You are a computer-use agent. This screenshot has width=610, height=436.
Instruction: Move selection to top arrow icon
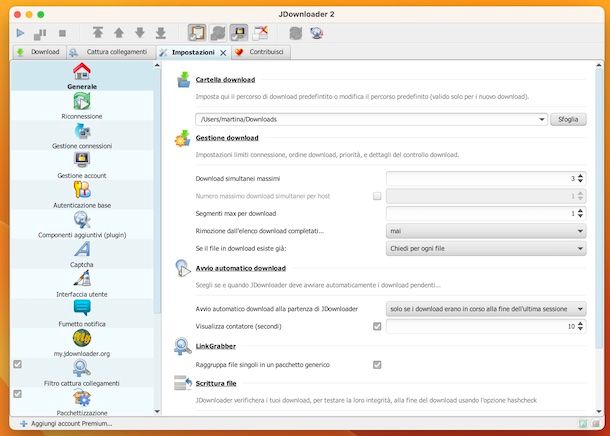click(x=98, y=33)
